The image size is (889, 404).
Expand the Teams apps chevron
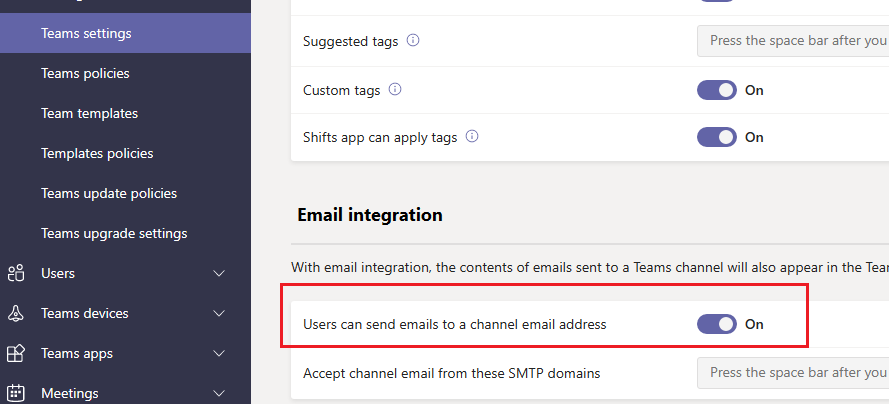(219, 354)
